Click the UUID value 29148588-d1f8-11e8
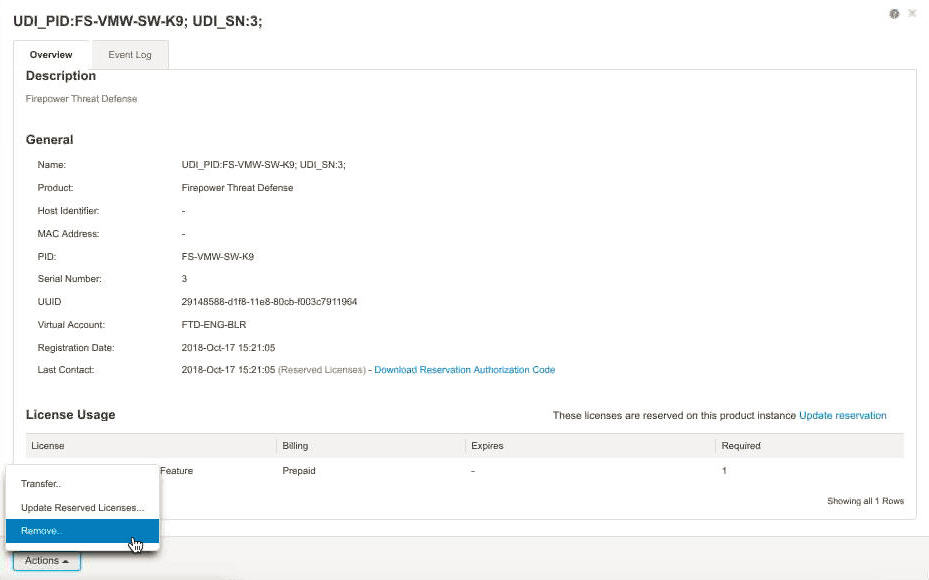Screen dimensions: 929x580 (269, 302)
